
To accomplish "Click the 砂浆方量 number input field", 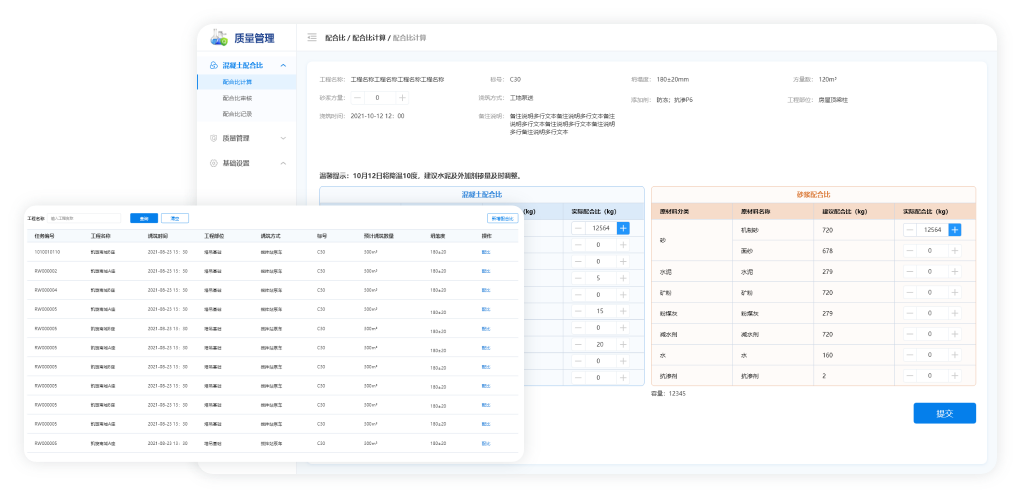I will pos(380,98).
